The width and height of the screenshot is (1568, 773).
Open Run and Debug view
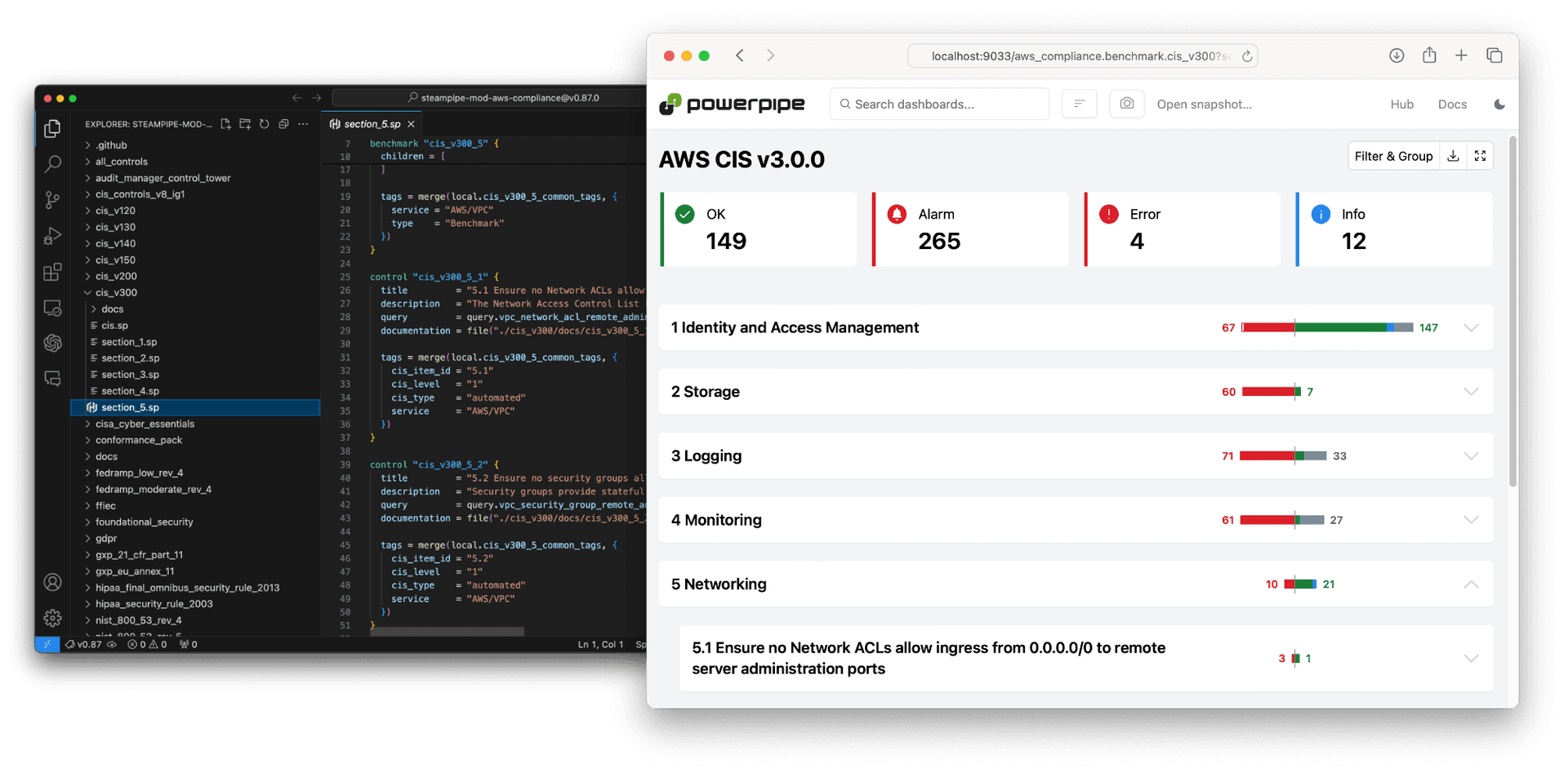point(53,236)
